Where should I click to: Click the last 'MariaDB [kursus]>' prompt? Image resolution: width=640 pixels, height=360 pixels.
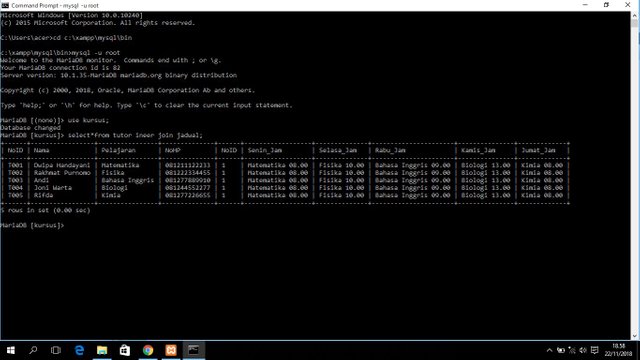point(32,225)
